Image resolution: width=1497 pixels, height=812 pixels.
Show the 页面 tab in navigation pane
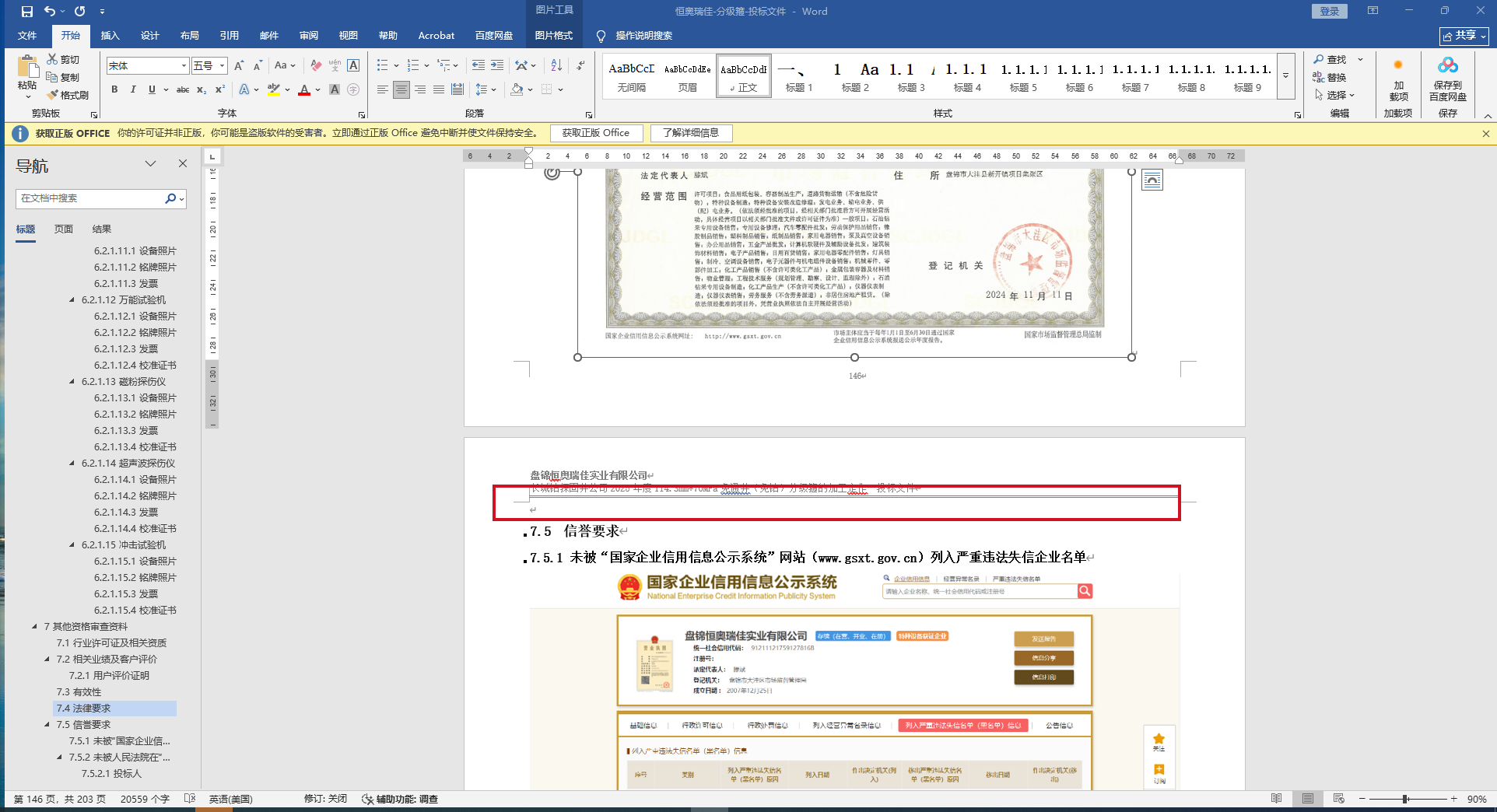tap(64, 229)
